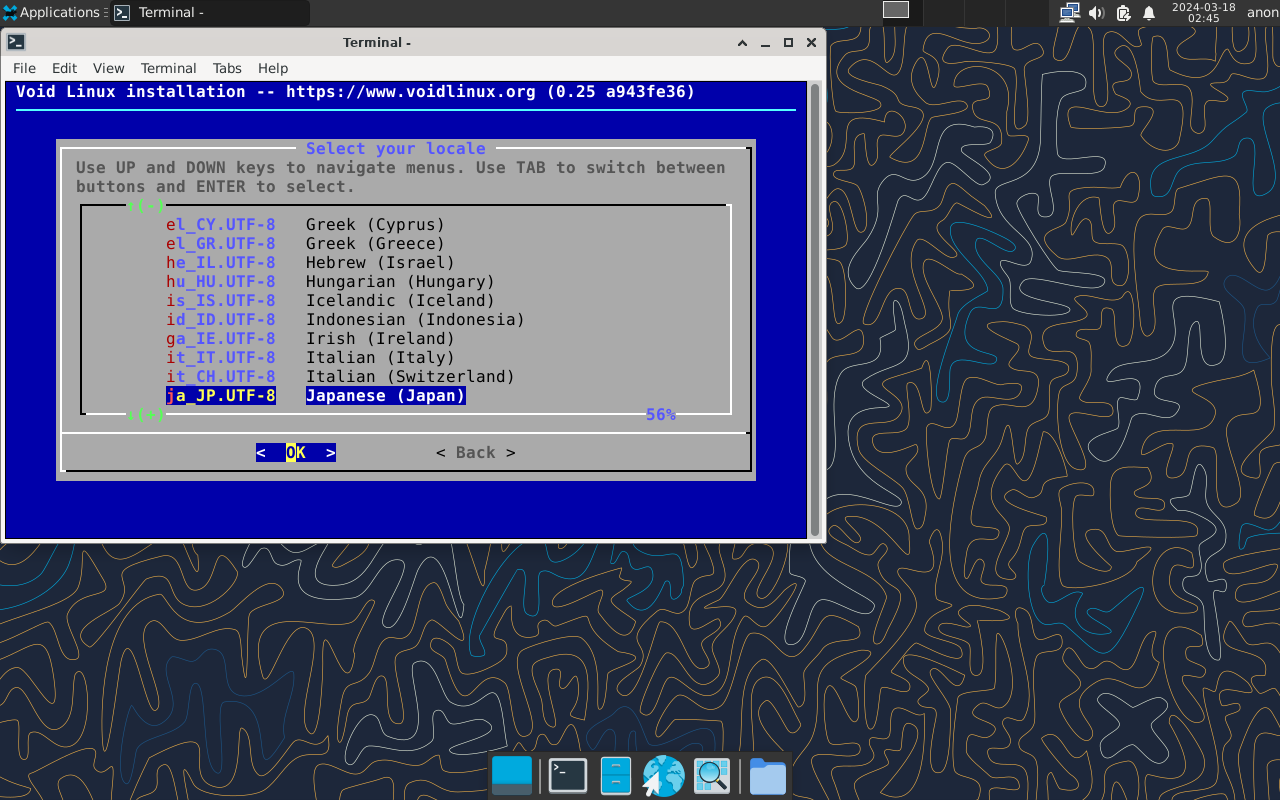1280x800 pixels.
Task: Open the application finder magnifier icon in dock
Action: point(712,776)
